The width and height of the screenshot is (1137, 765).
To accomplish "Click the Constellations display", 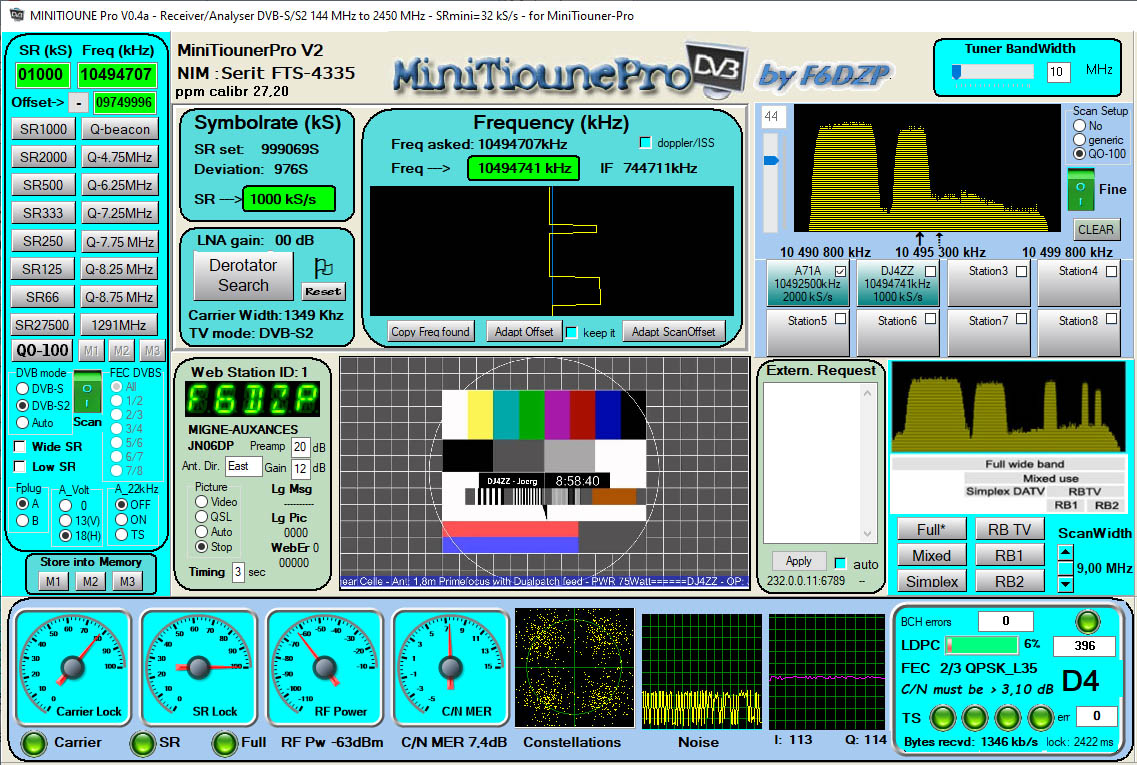I will tap(574, 668).
